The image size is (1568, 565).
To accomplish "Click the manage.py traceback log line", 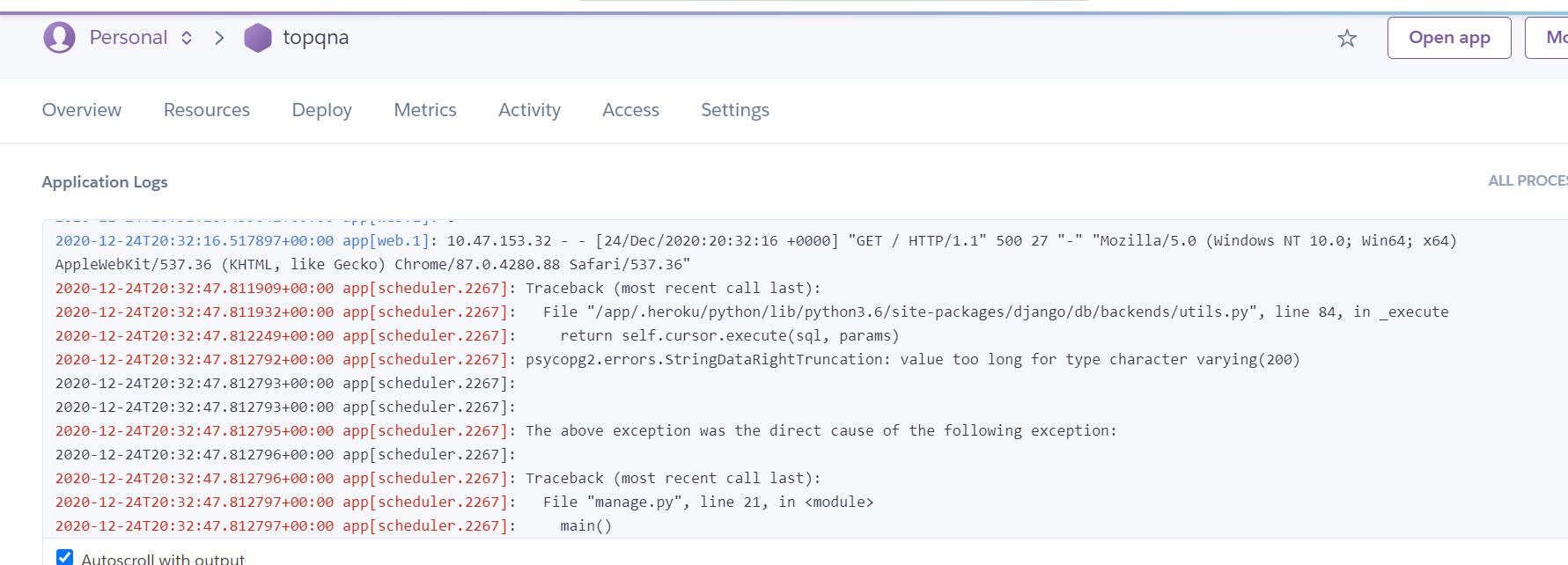I will 465,502.
